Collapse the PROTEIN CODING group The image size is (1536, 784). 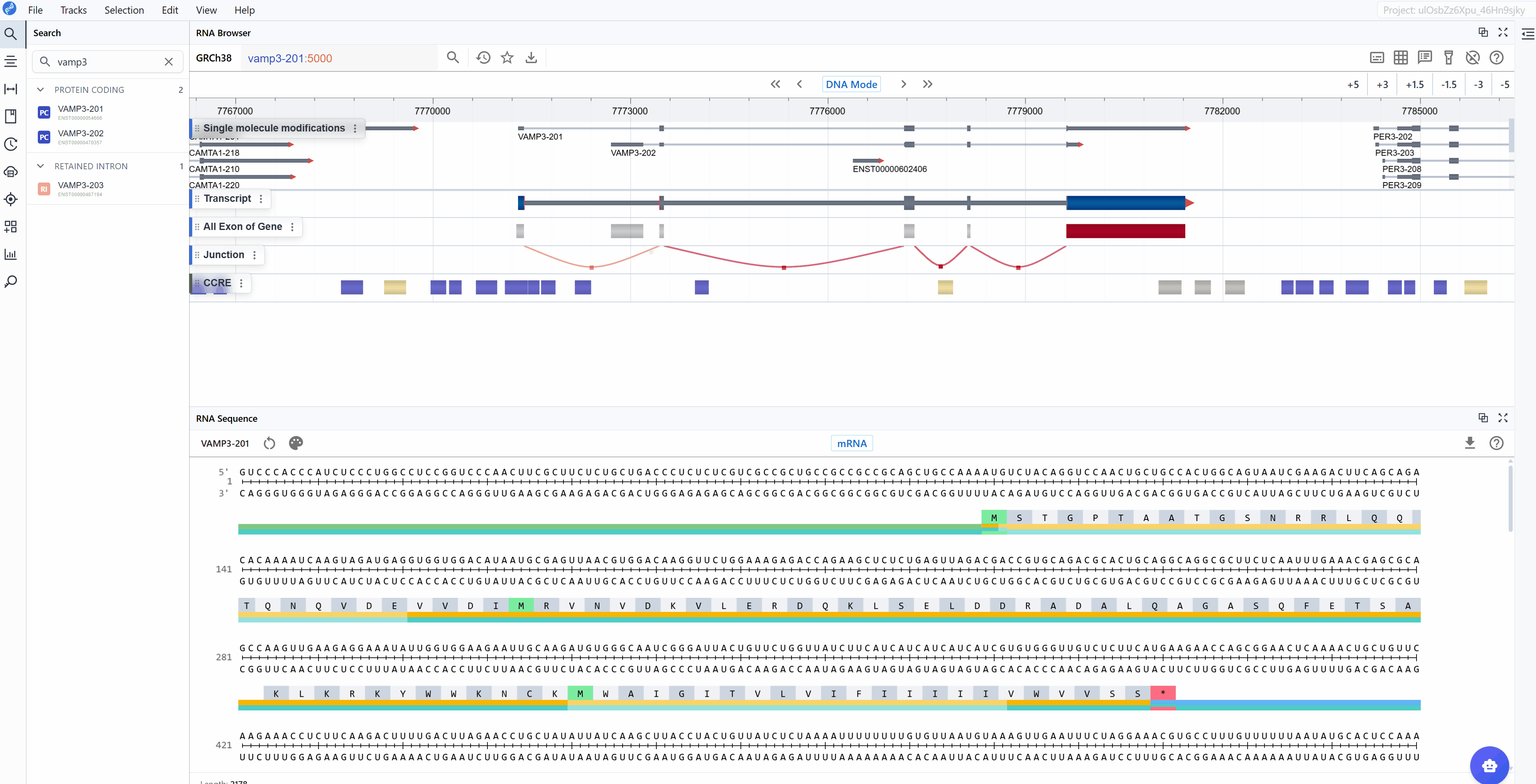click(x=41, y=89)
